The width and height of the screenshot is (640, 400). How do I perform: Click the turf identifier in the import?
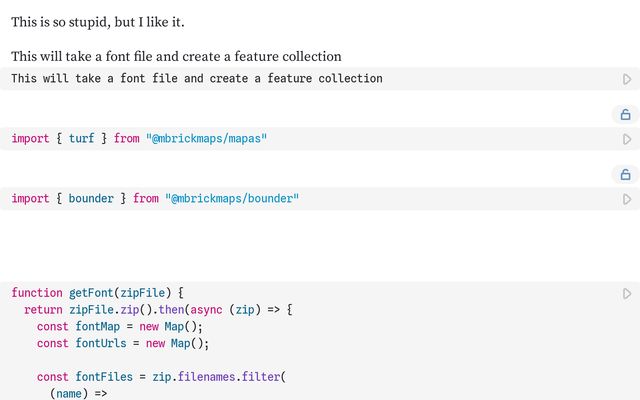click(81, 139)
